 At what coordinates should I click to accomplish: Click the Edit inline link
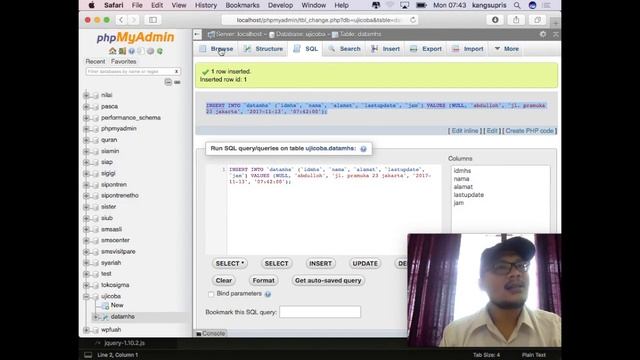click(465, 131)
